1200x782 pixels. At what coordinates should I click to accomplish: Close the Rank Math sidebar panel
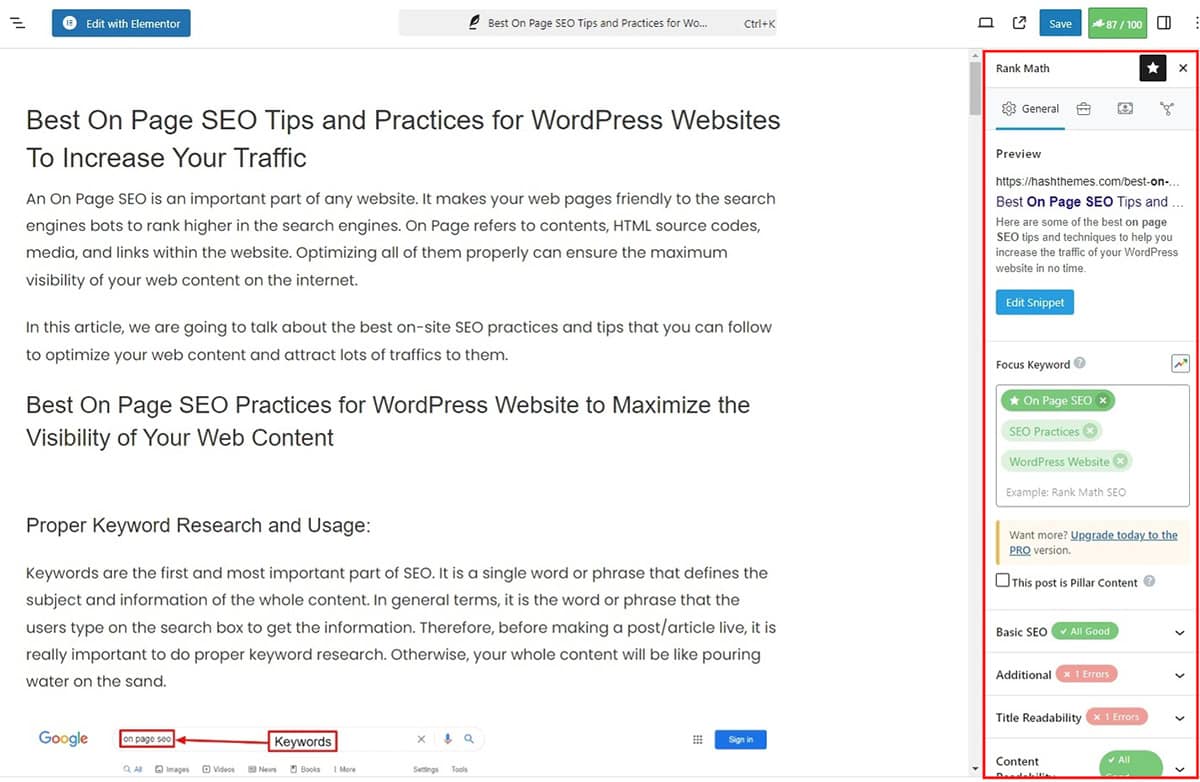click(1183, 68)
